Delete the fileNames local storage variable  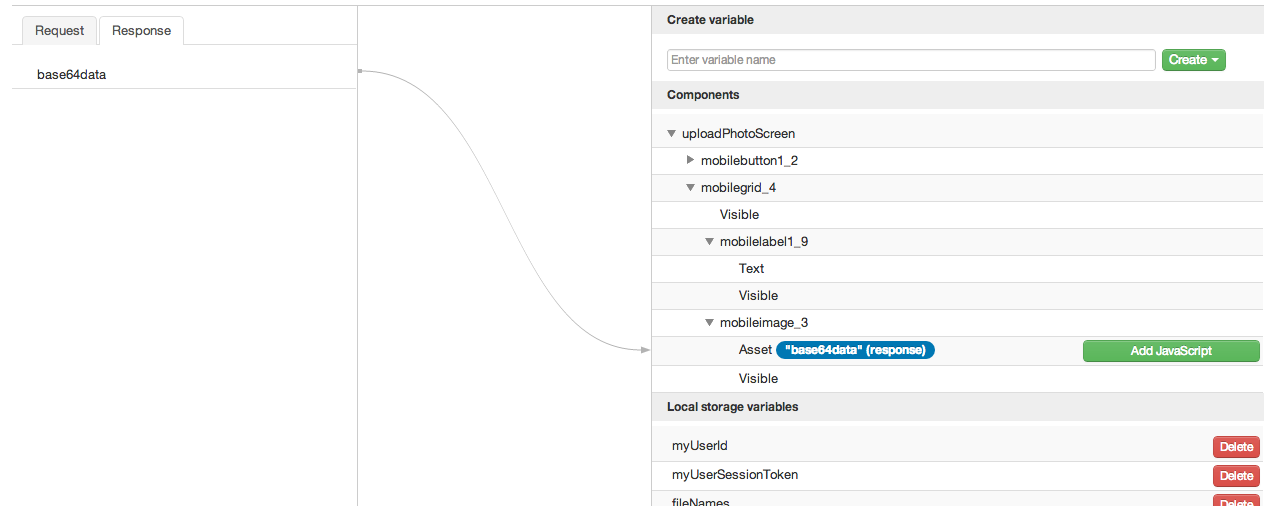click(x=1236, y=503)
